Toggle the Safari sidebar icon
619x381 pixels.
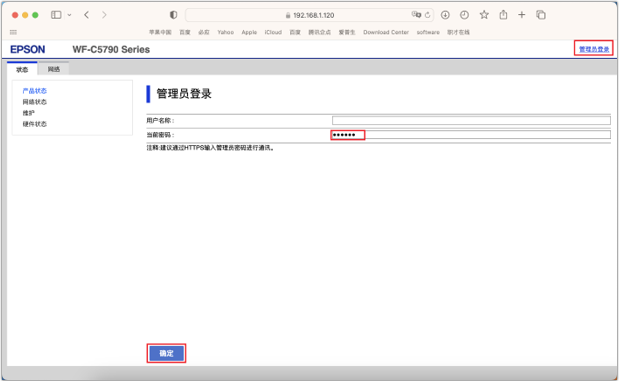[x=56, y=15]
